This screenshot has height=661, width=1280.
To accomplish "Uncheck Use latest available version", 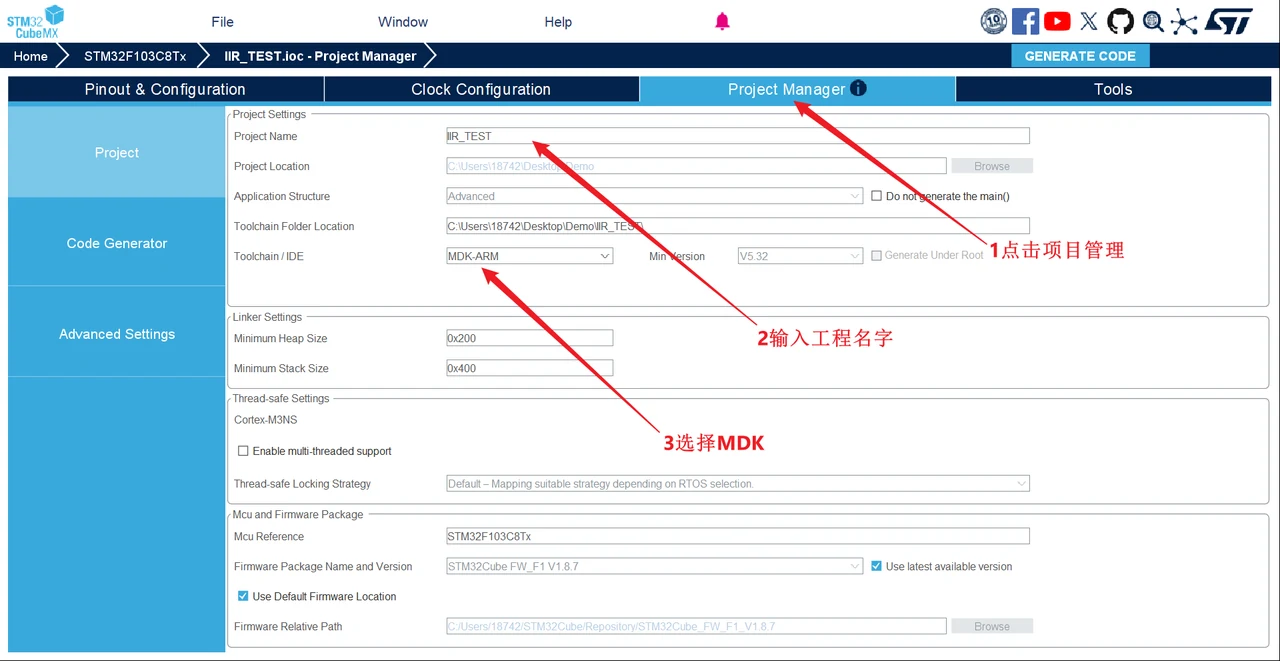I will (x=877, y=566).
